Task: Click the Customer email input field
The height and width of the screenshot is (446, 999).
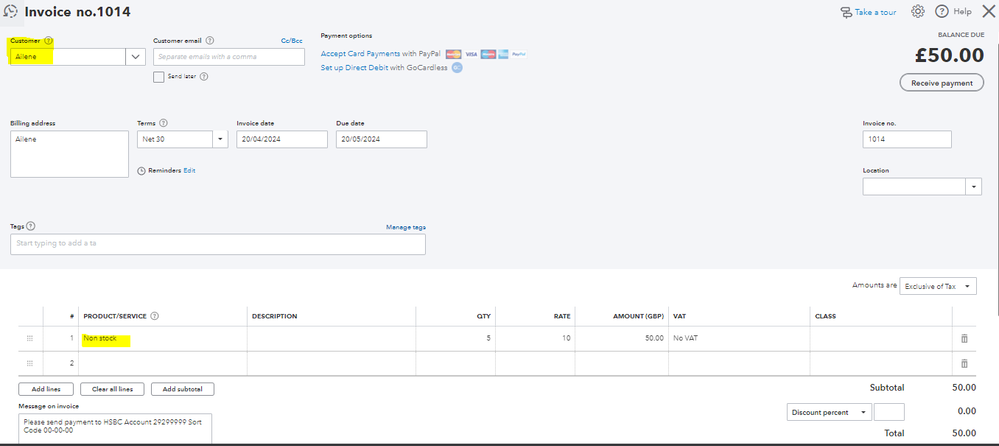Action: tap(229, 57)
